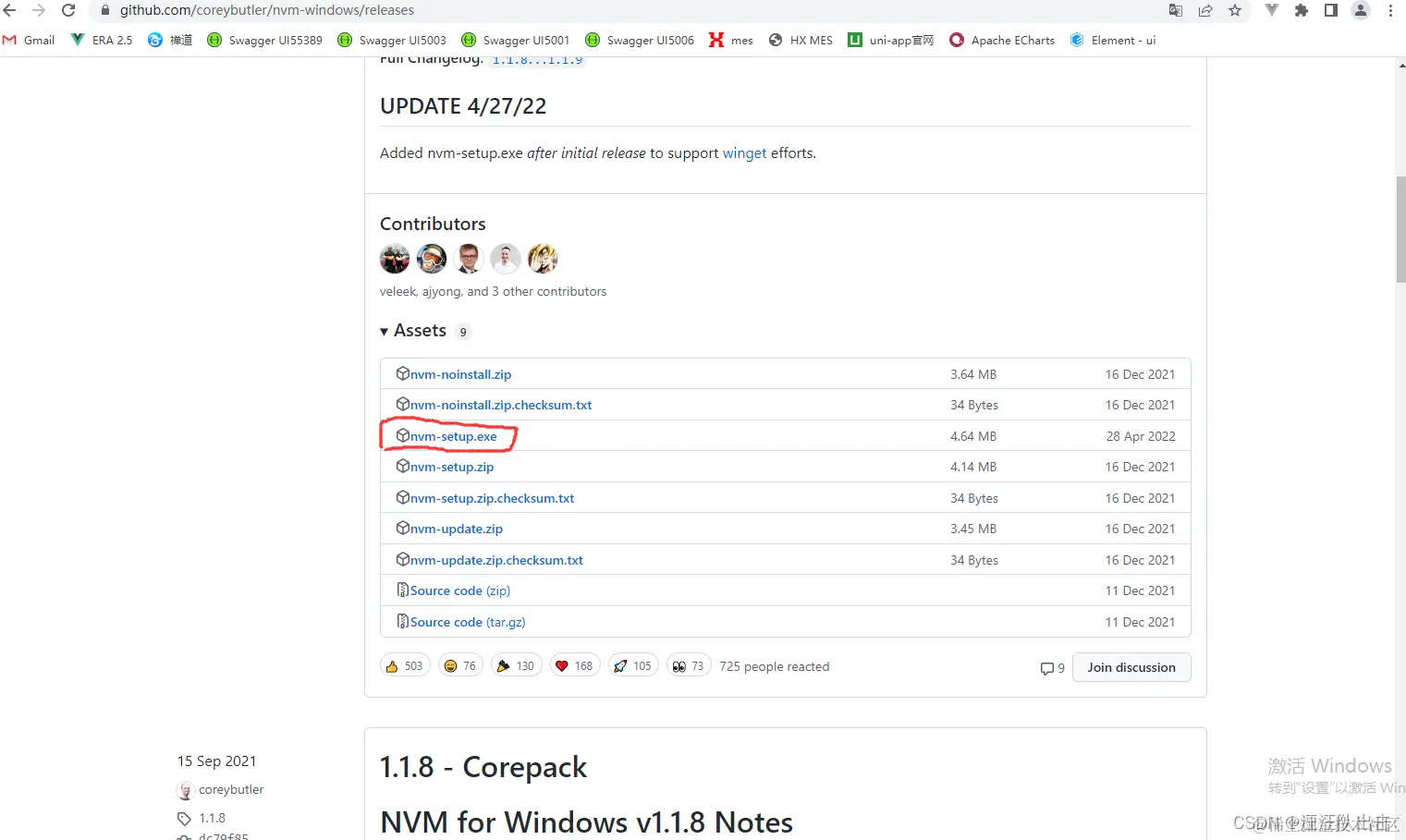Image resolution: width=1406 pixels, height=840 pixels.
Task: Click fourth contributor avatar
Action: pos(506,259)
